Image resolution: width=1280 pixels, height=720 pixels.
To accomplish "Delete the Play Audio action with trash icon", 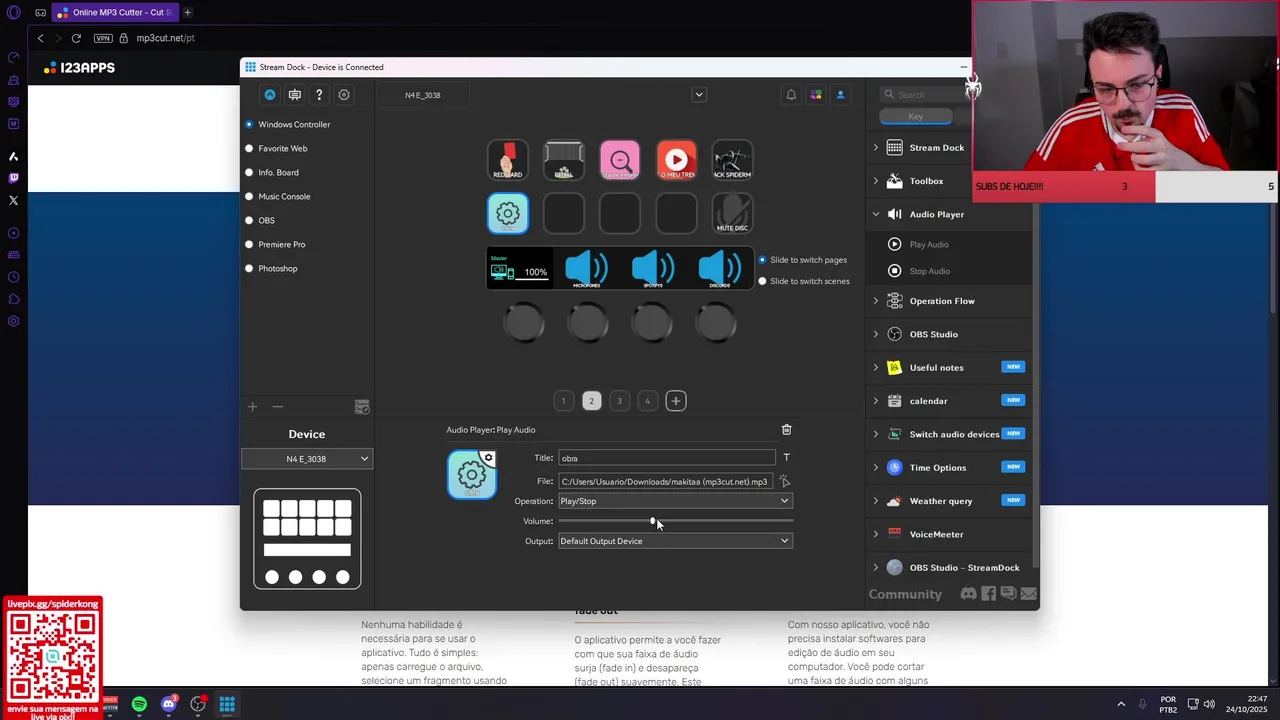I will [x=786, y=429].
